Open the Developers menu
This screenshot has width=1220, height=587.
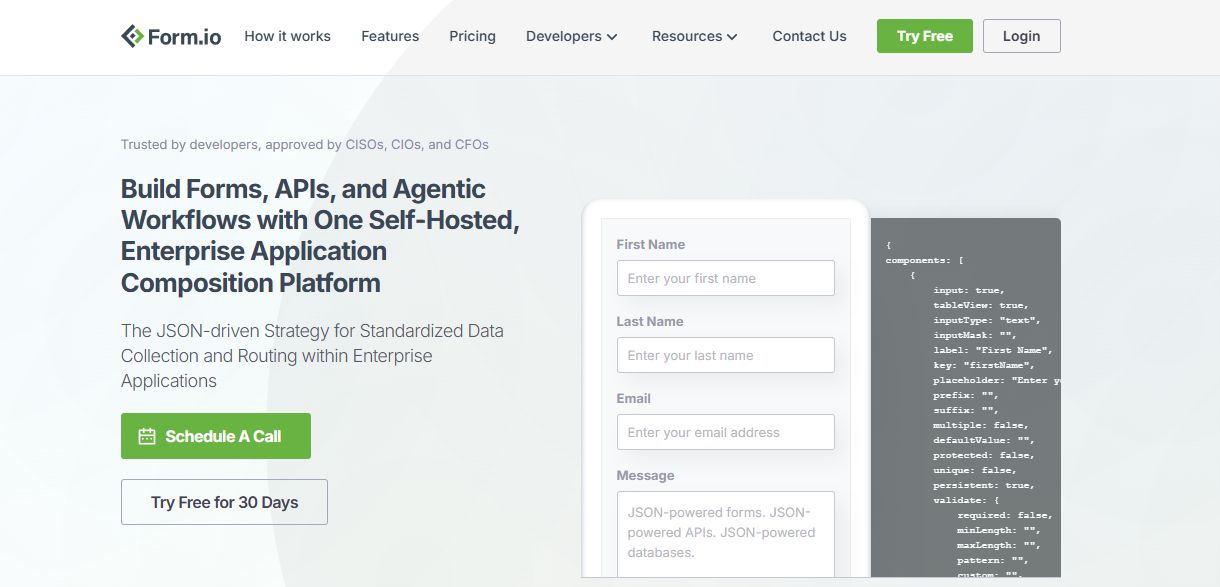coord(572,36)
